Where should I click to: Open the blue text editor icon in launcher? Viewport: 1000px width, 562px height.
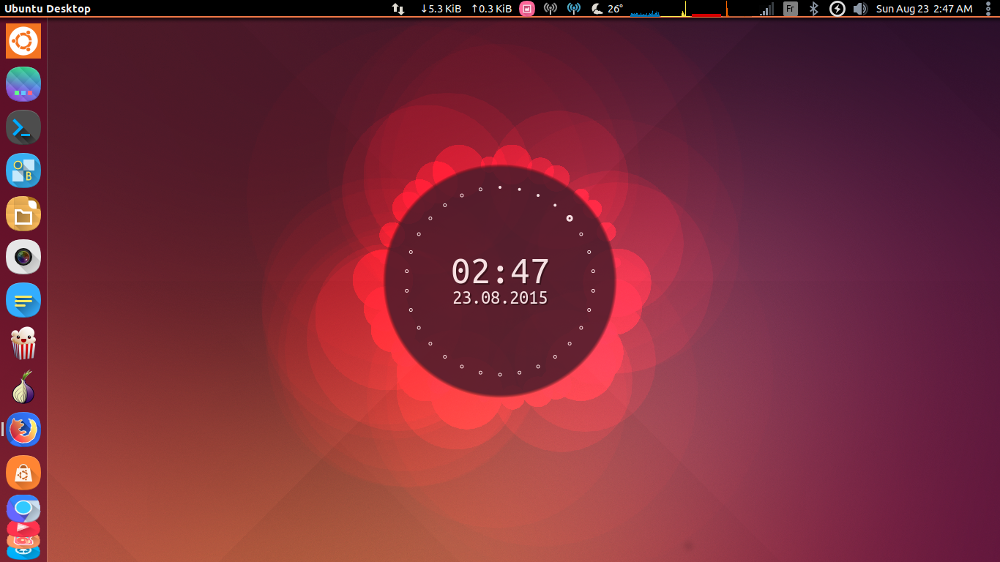pos(24,300)
